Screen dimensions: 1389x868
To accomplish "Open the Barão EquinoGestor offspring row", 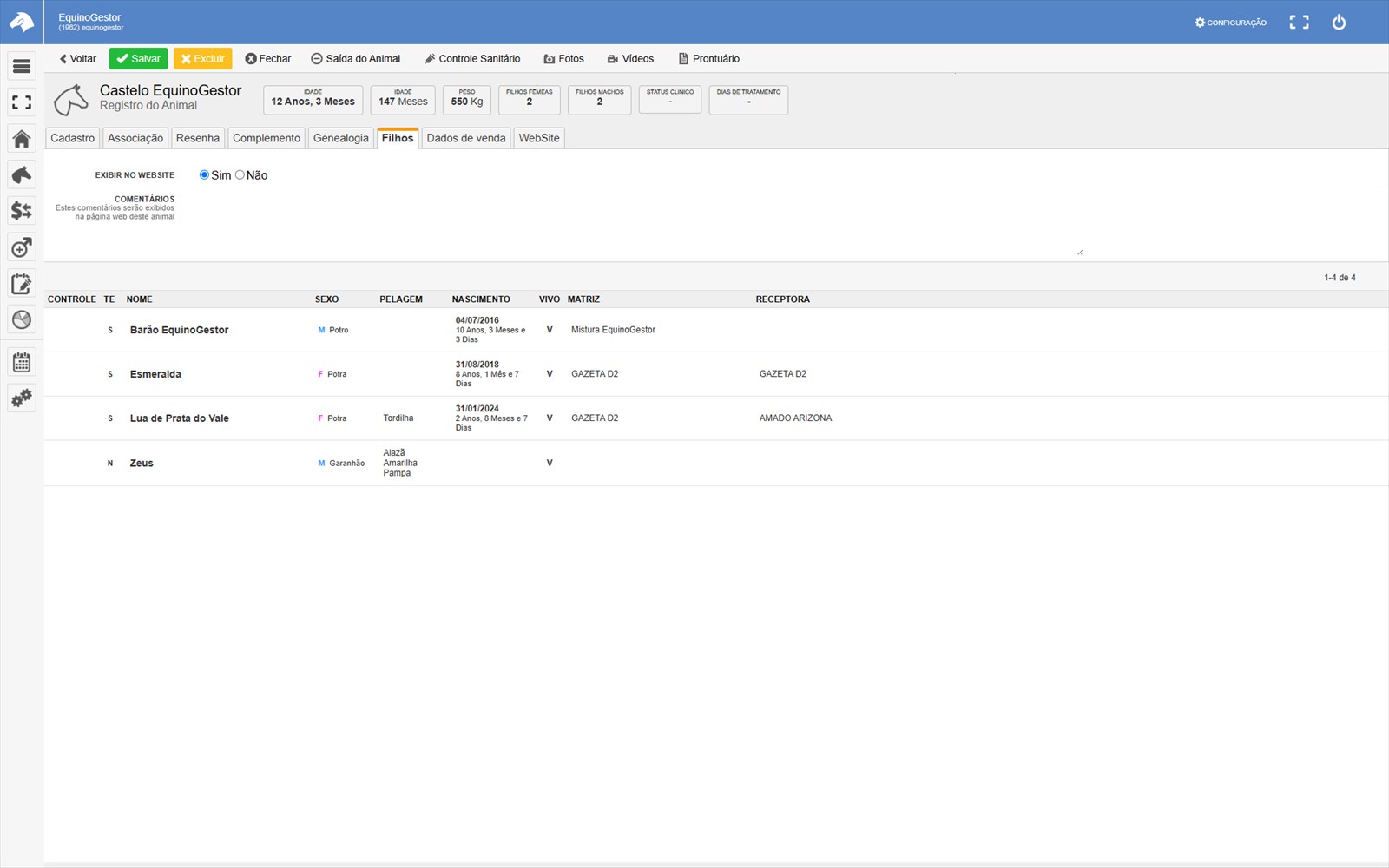I will (x=715, y=330).
